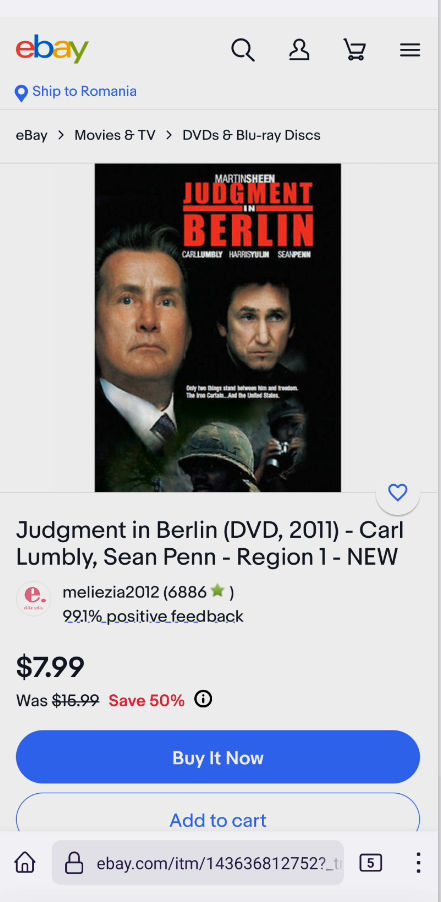View 99.1% positive feedback details

(x=153, y=617)
